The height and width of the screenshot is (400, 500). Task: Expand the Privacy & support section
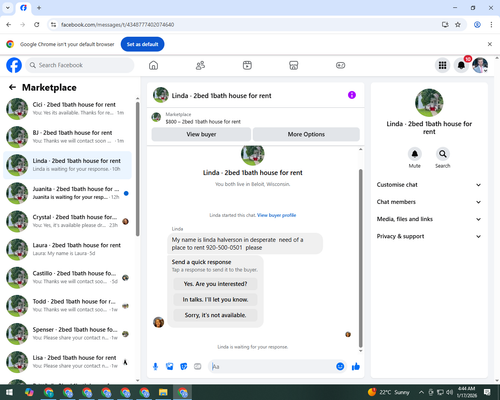[429, 236]
